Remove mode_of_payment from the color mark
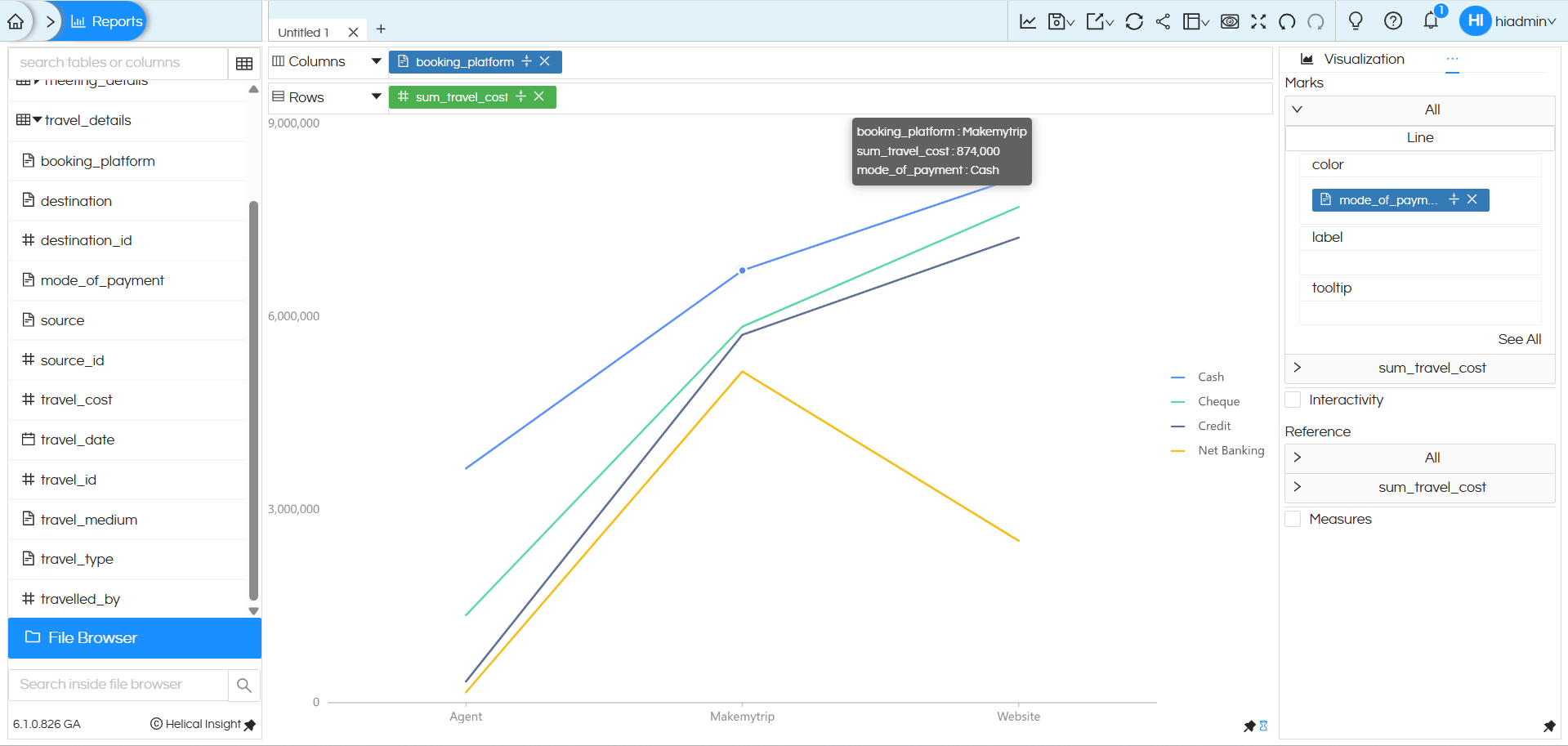This screenshot has height=746, width=1568. click(1472, 199)
